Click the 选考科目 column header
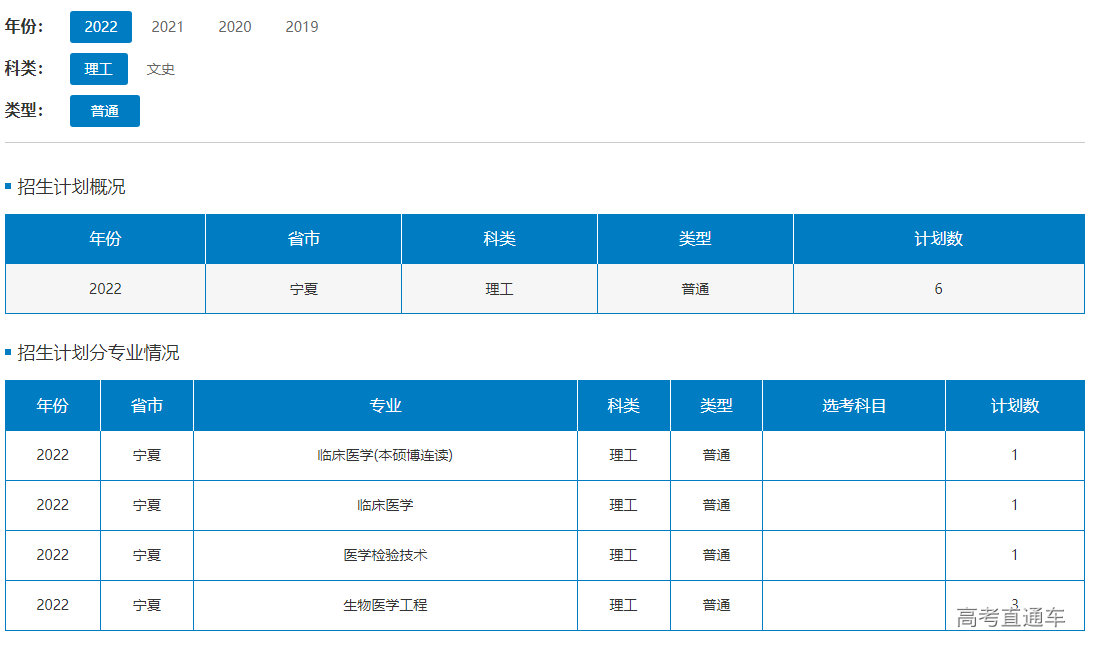This screenshot has height=657, width=1094. 853,405
